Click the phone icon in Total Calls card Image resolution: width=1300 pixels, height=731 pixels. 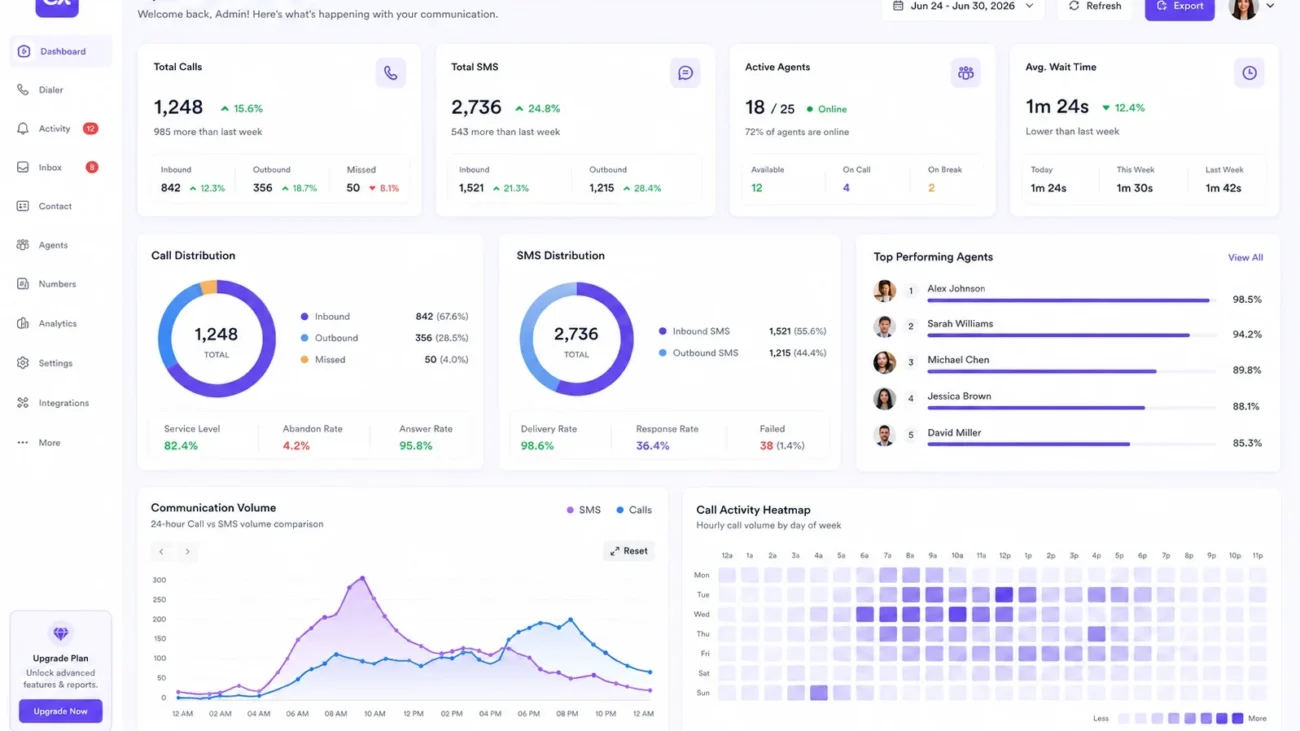point(390,73)
